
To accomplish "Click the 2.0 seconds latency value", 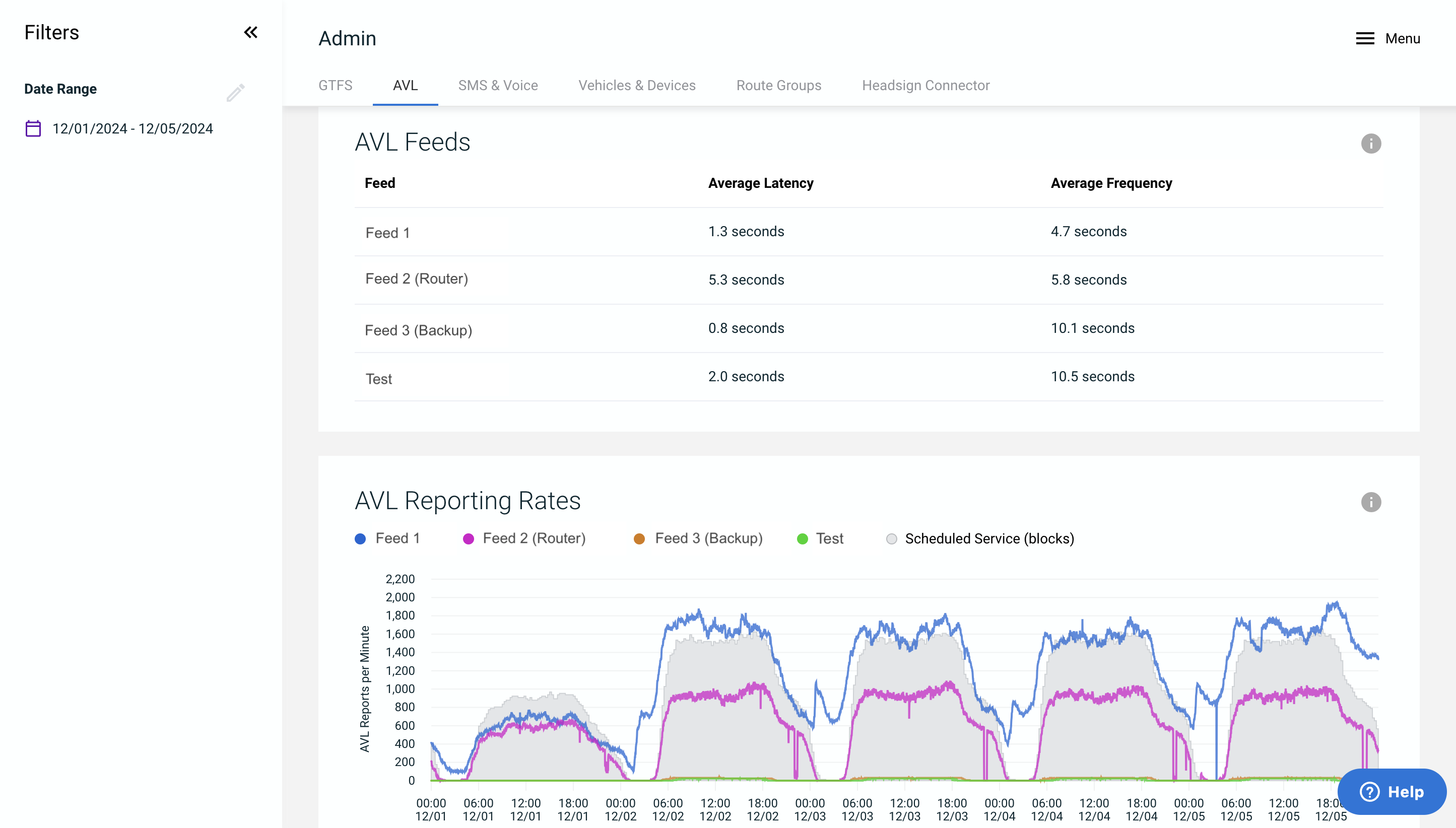I will click(746, 376).
